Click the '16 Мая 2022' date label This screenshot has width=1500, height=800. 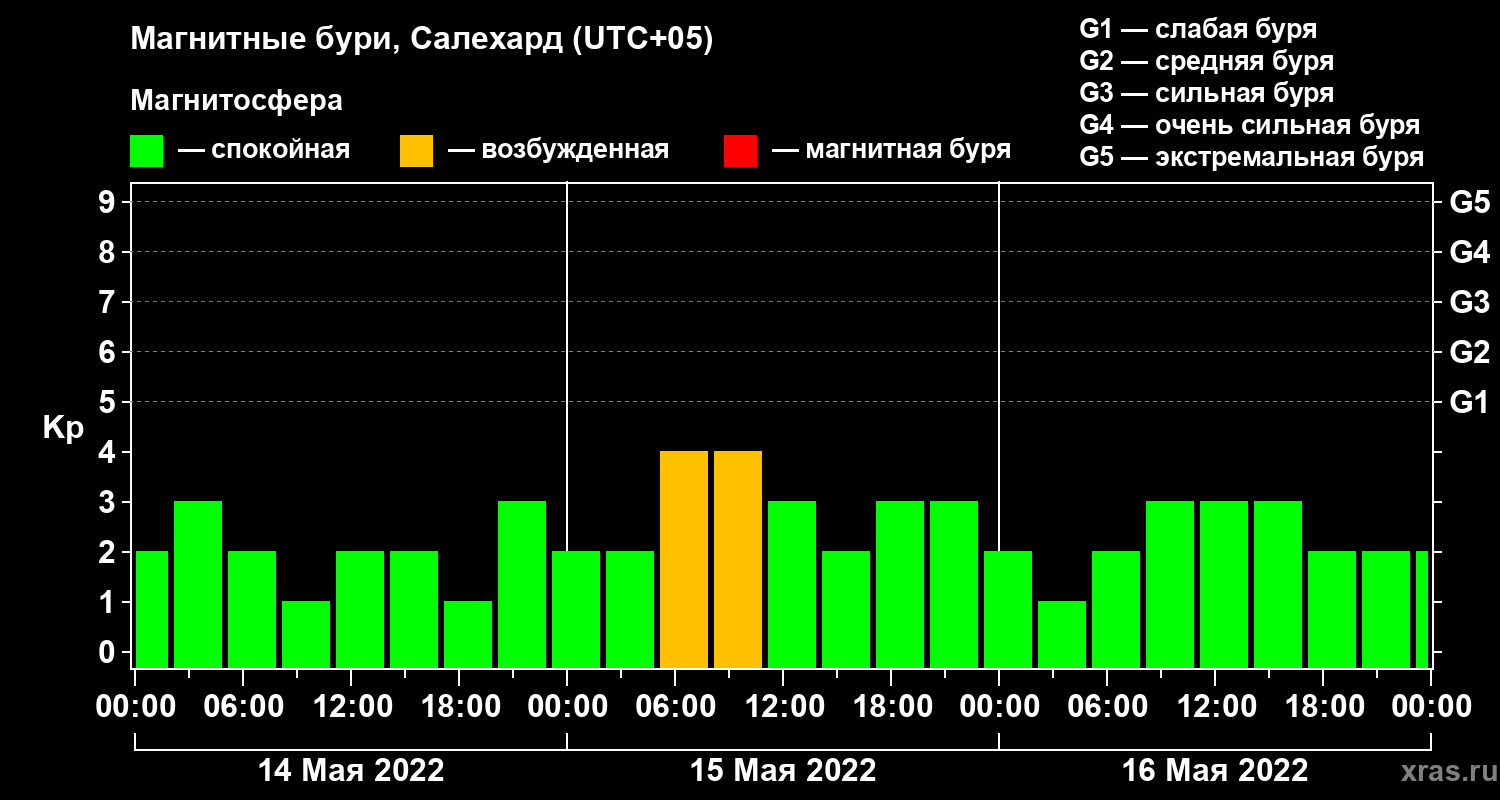[1215, 770]
